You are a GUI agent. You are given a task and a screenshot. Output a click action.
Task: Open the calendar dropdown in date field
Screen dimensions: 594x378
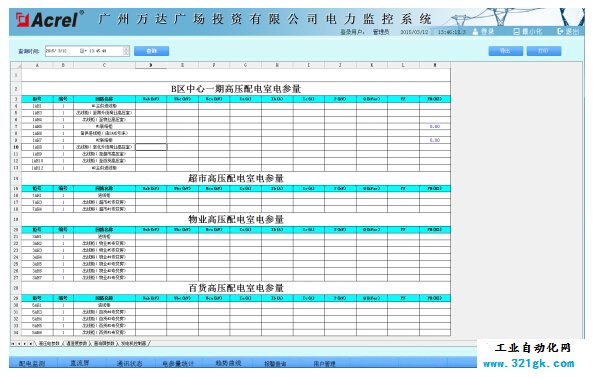point(83,51)
